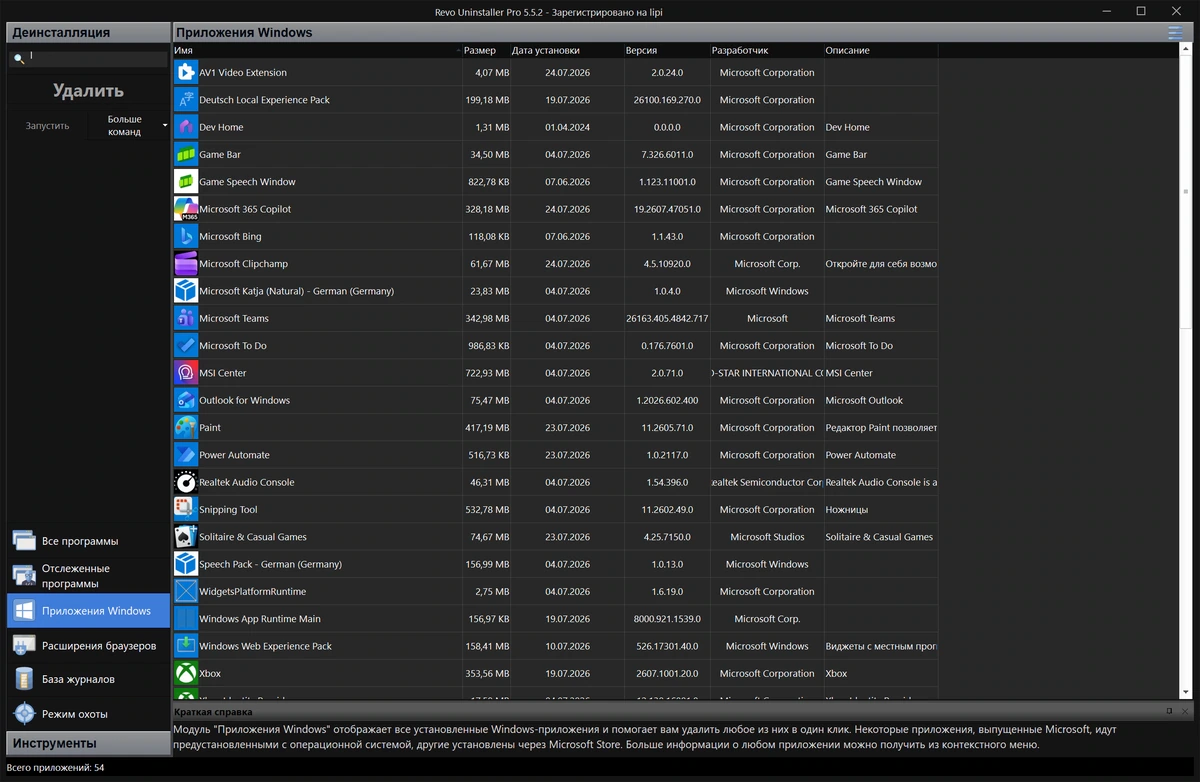Click the Speech Pack German icon
Image resolution: width=1200 pixels, height=782 pixels.
pos(186,564)
